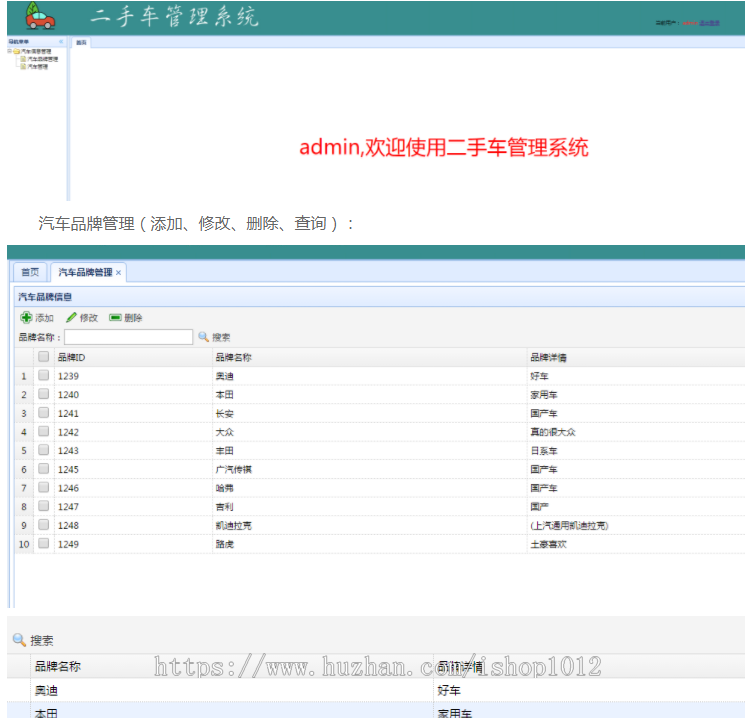
Task: Click the large magnifier 搜索 icon at bottom
Action: [x=19, y=640]
